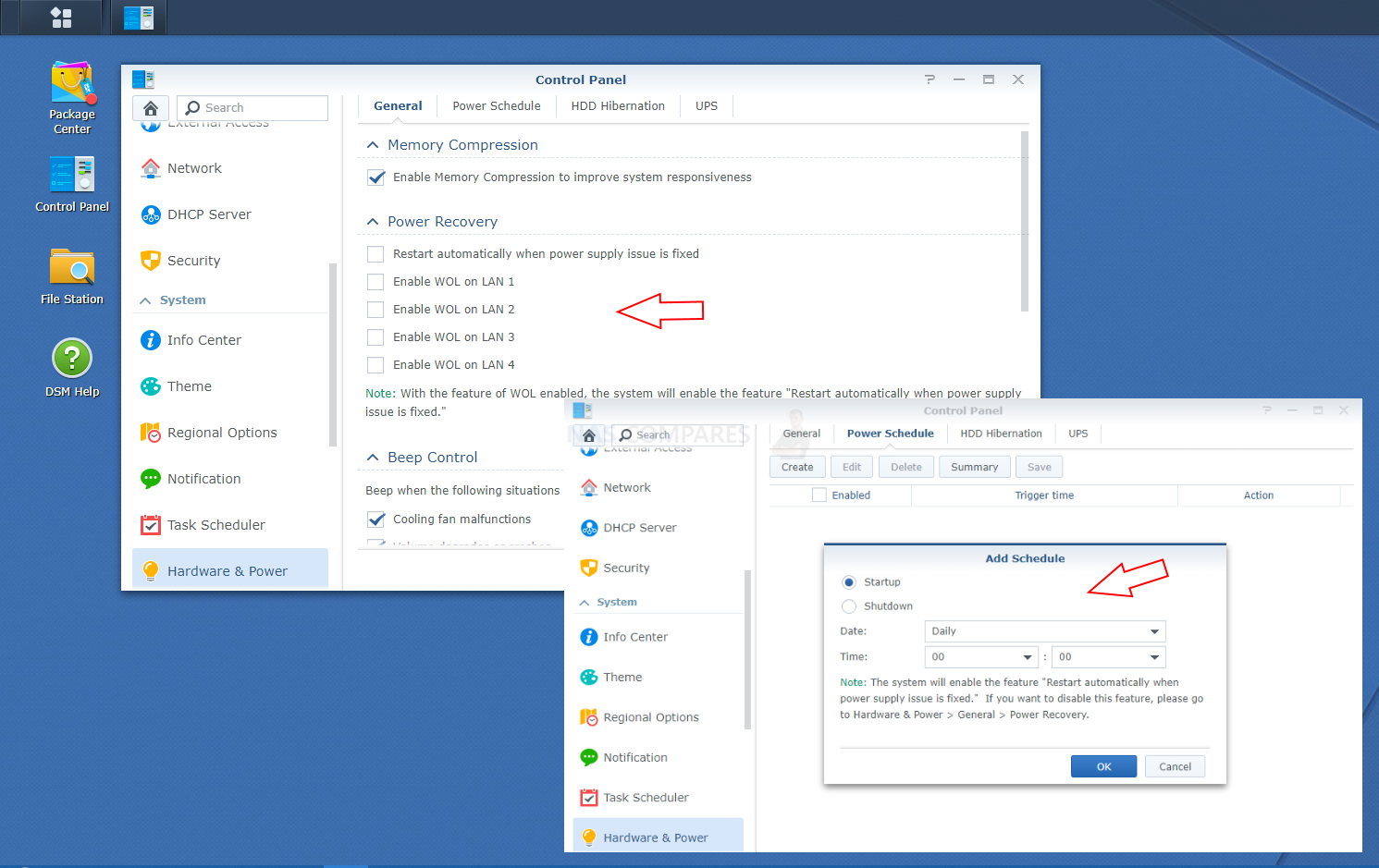Enable WOL on LAN 4 checkbox
The image size is (1379, 868).
pos(376,365)
